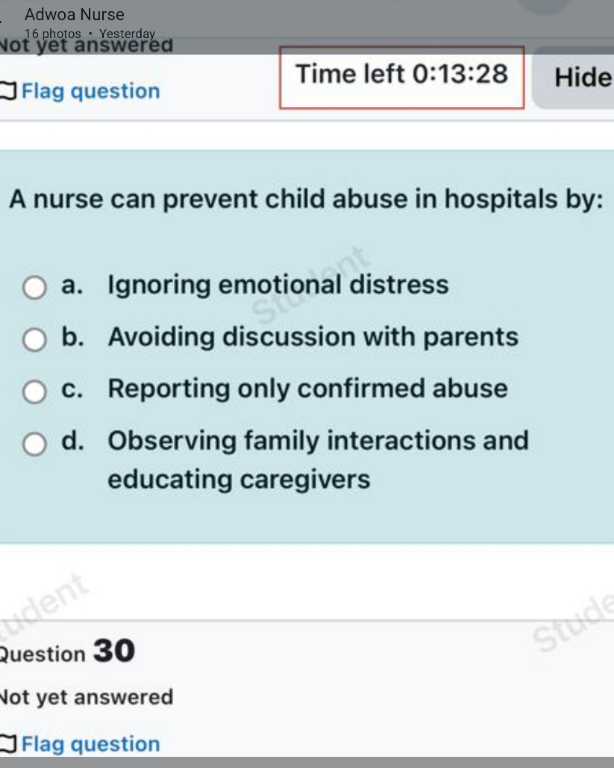Click the flag icon under Question 30

(x=8, y=744)
